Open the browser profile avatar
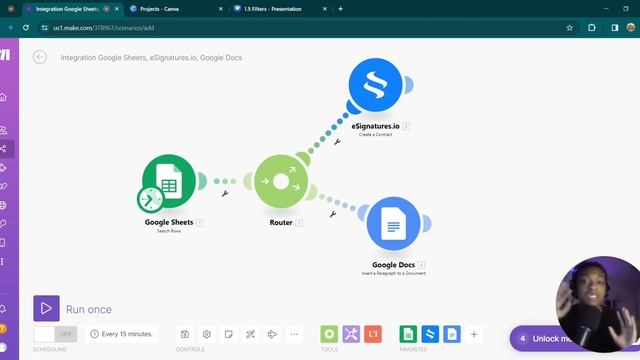This screenshot has height=360, width=640. click(x=631, y=27)
